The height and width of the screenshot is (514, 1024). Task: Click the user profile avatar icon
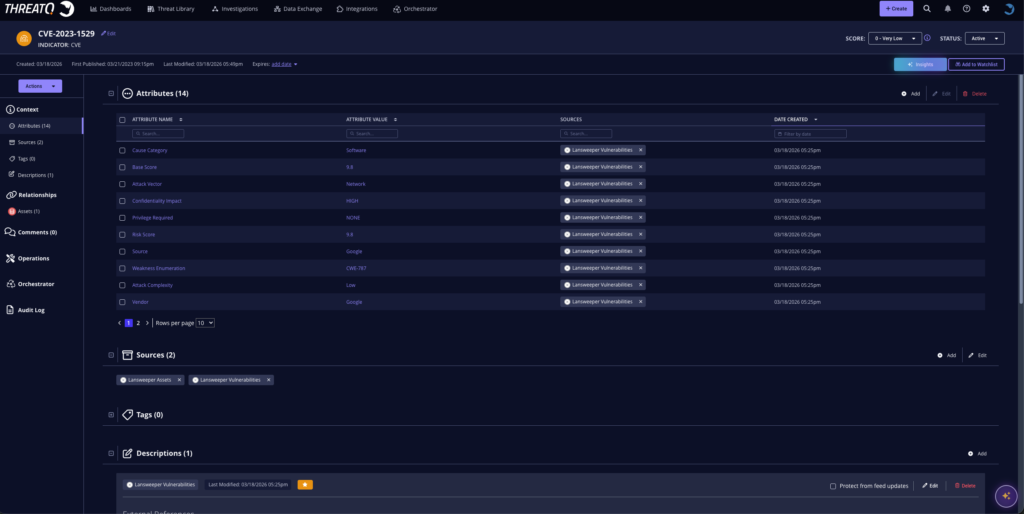pos(1009,8)
